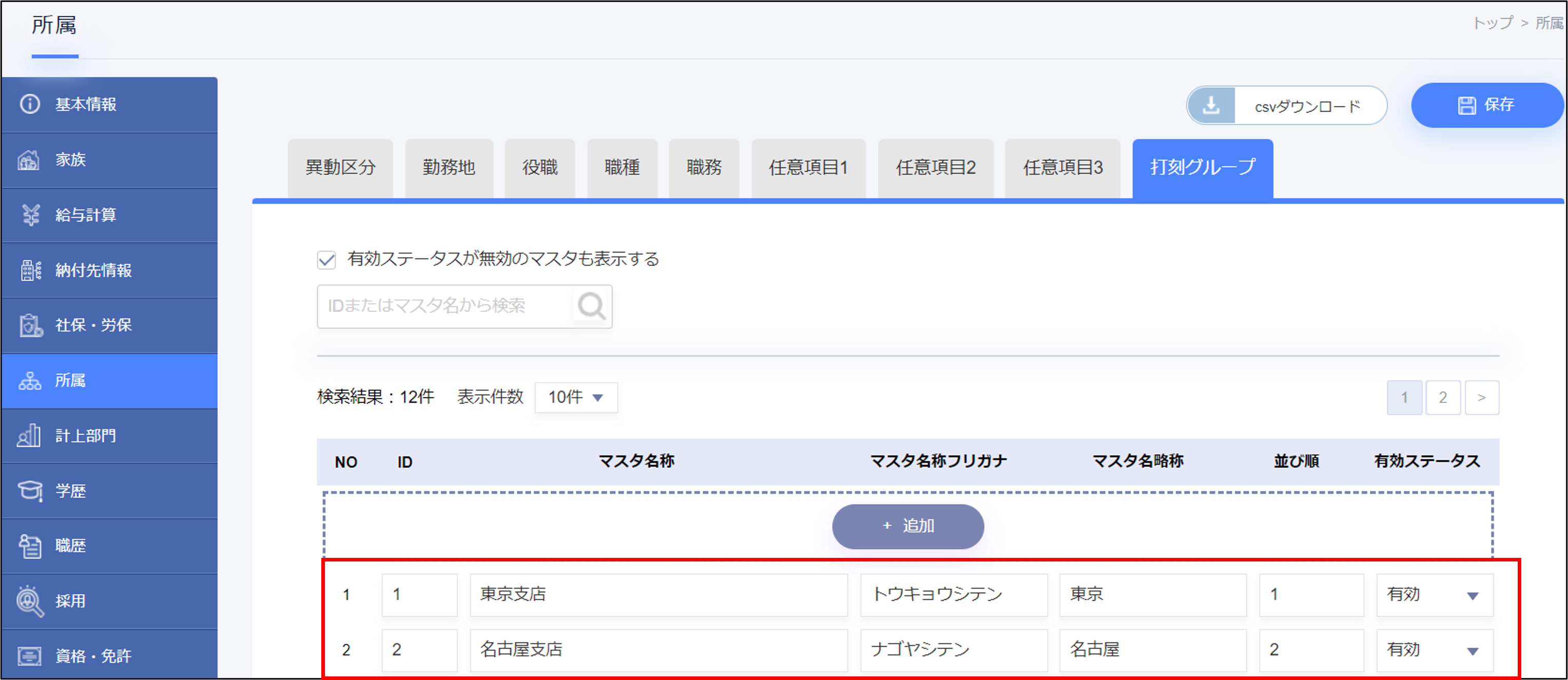1568x680 pixels.
Task: Go to page 2 of results
Action: [x=1442, y=398]
